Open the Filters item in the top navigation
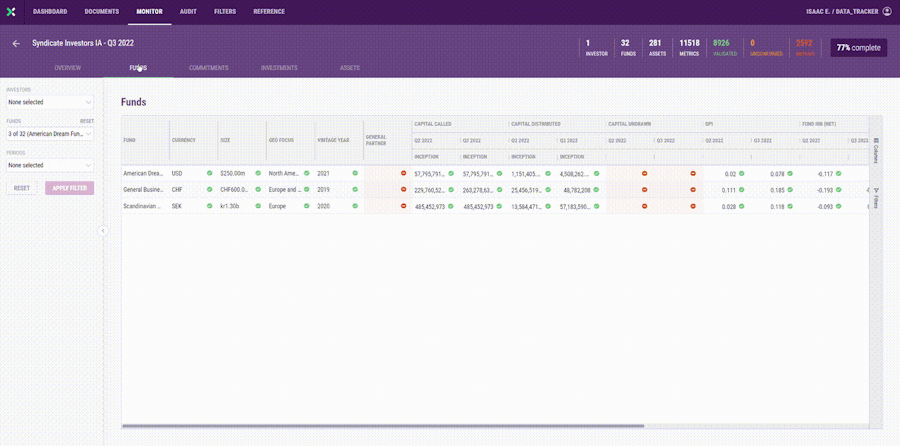 coord(225,11)
